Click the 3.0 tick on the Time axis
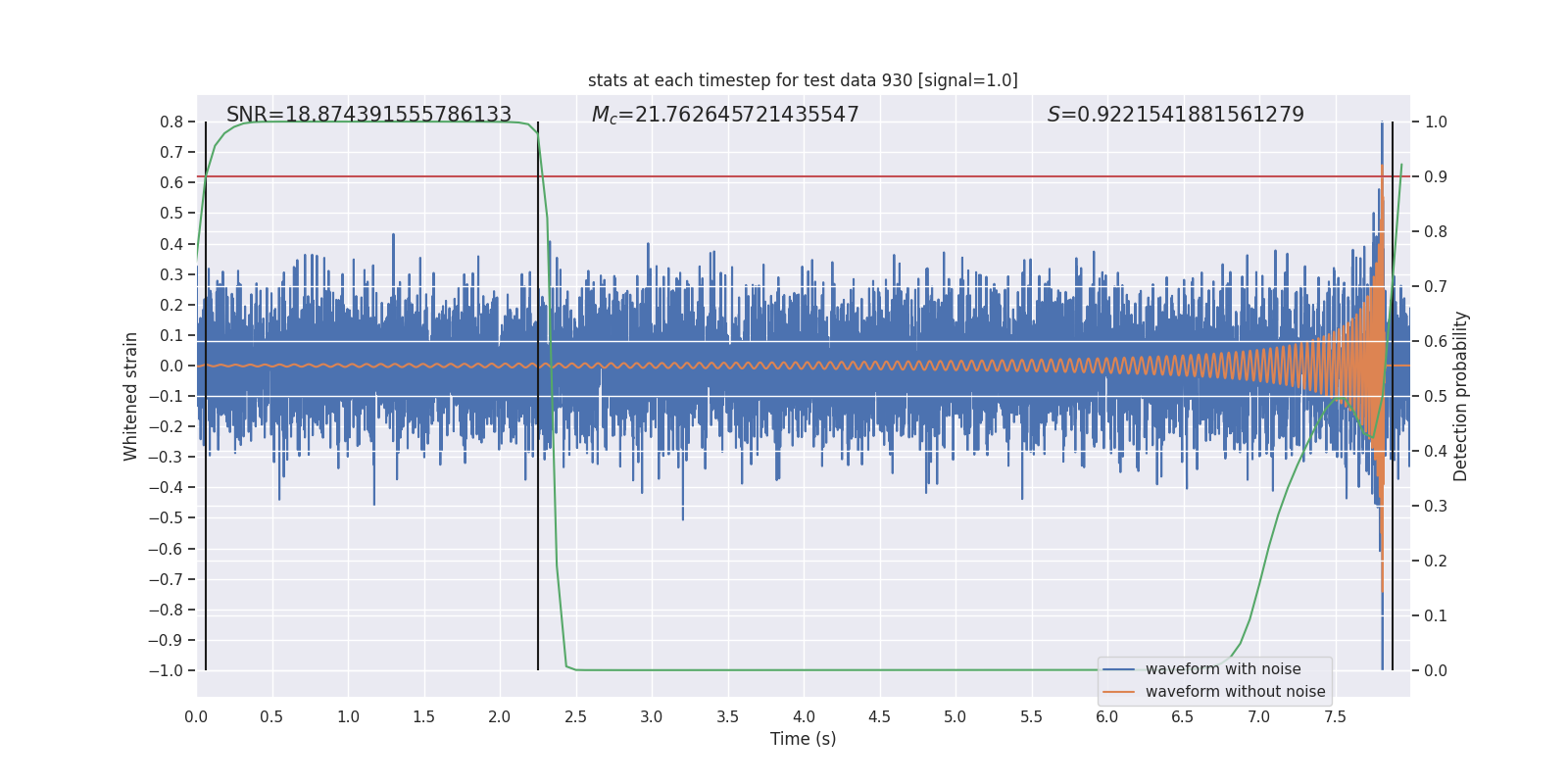Image resolution: width=1568 pixels, height=784 pixels. click(x=652, y=716)
